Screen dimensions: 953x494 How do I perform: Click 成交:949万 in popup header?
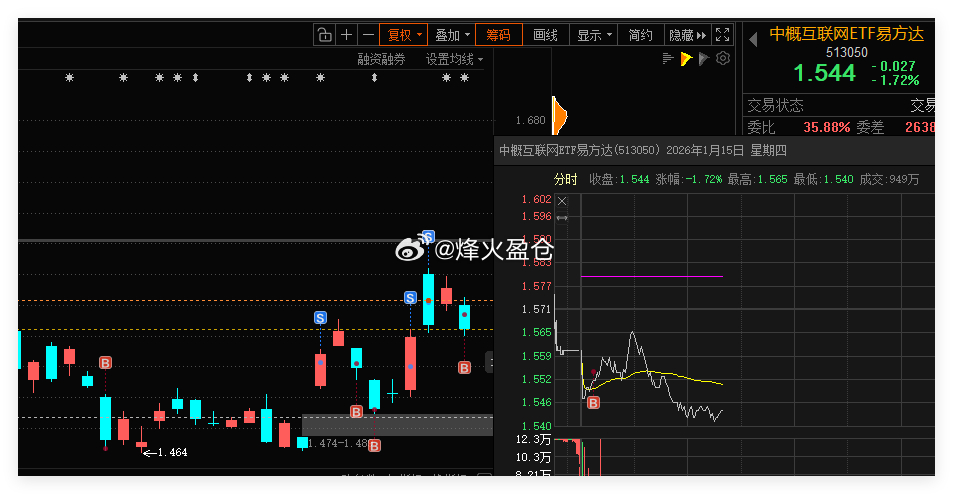coord(889,179)
